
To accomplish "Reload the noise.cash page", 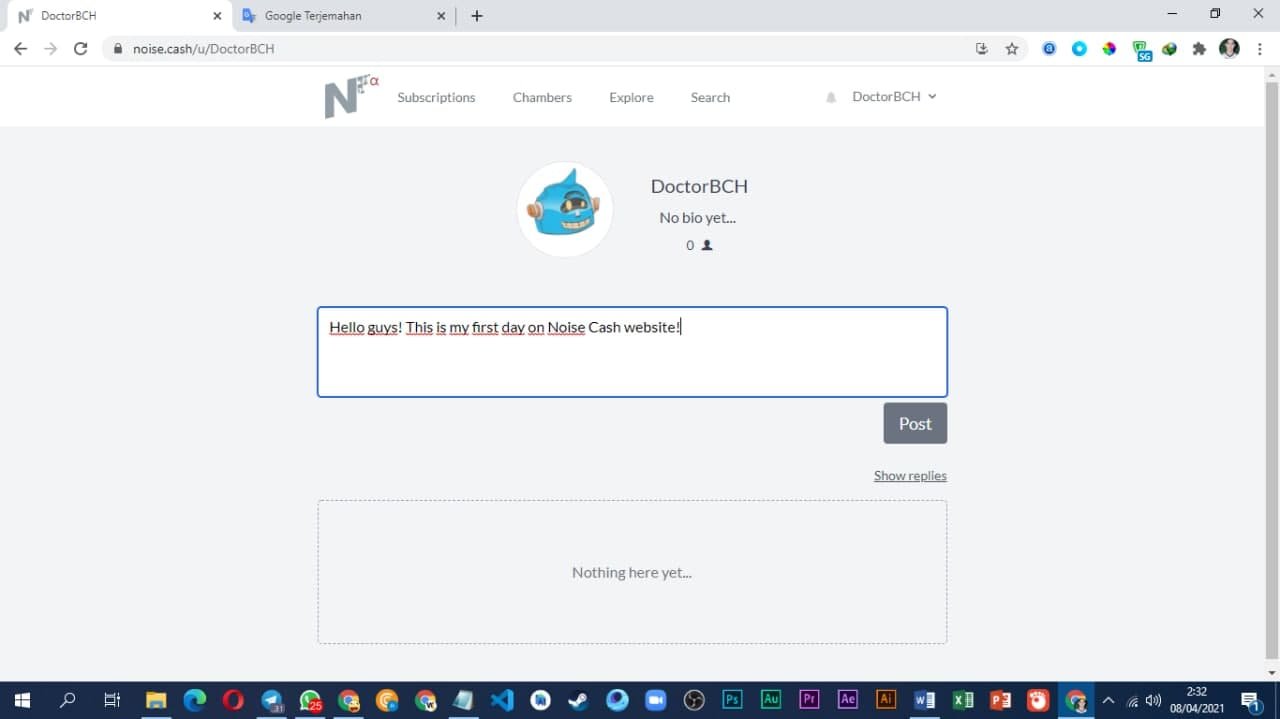I will [x=81, y=48].
